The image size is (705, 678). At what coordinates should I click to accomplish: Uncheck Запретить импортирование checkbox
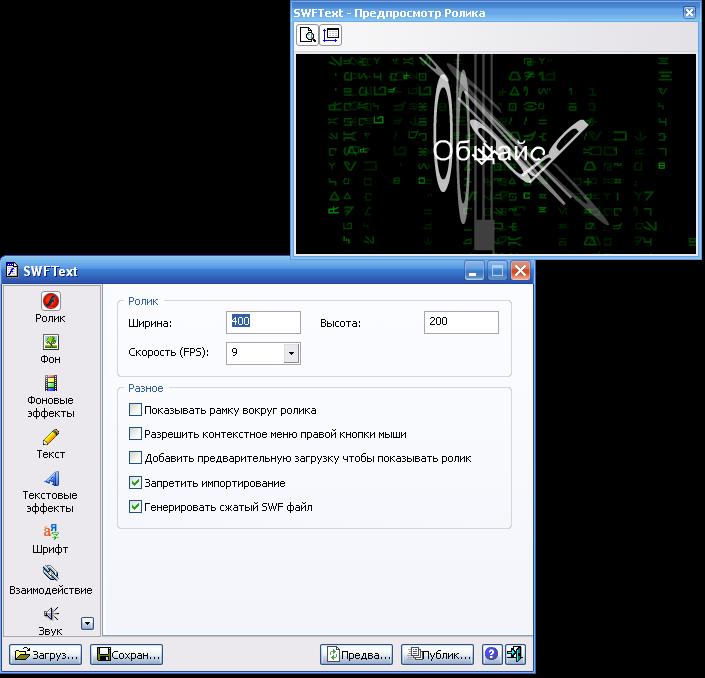click(135, 483)
